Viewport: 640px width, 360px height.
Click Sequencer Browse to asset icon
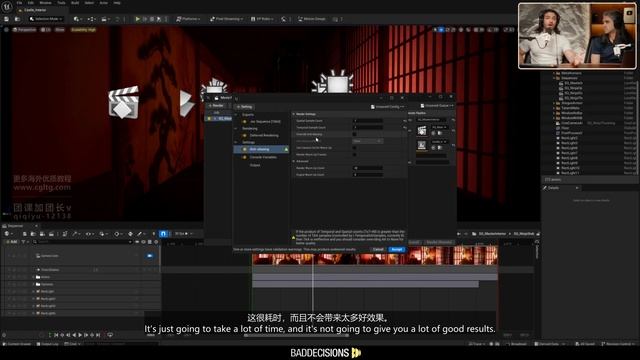click(33, 234)
